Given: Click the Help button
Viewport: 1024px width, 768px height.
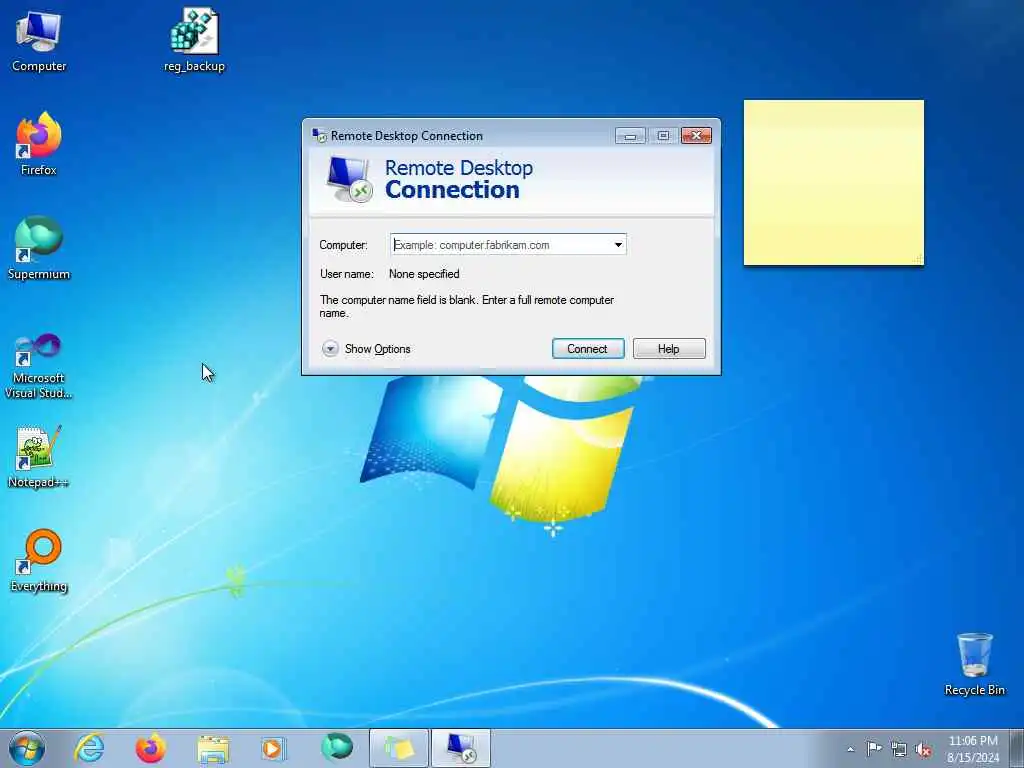Looking at the screenshot, I should 669,349.
